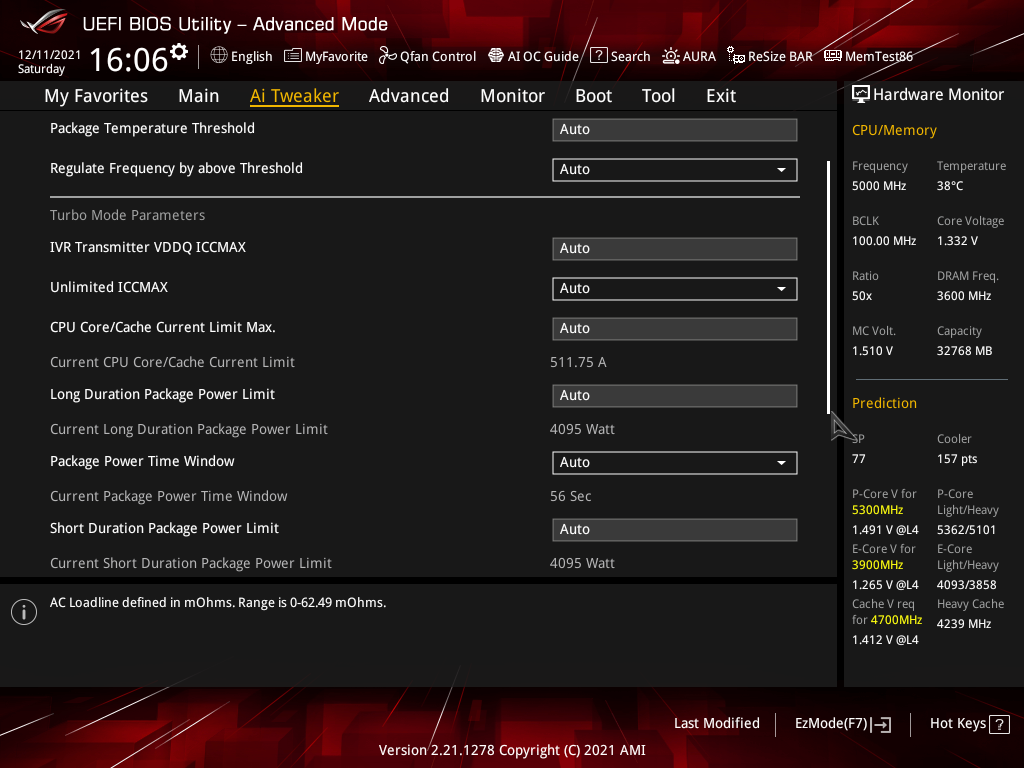Click the 3900MHz E-Core prediction value

pos(877,565)
